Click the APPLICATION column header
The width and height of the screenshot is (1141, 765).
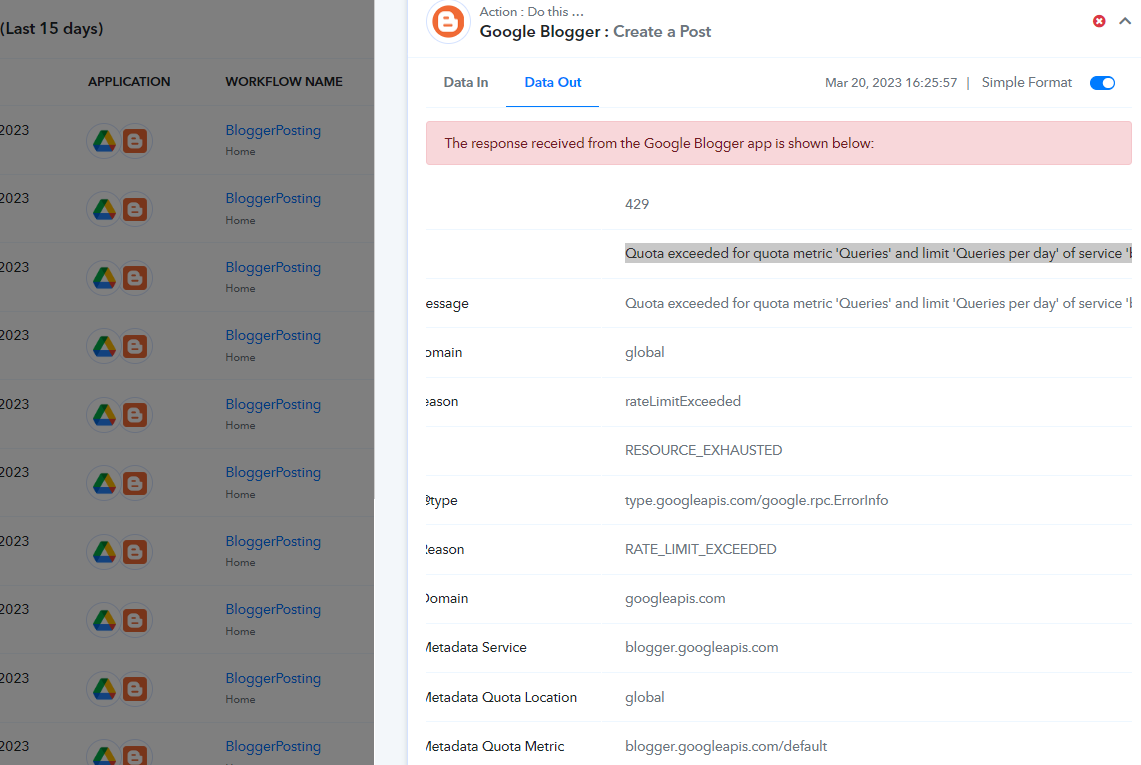(x=129, y=82)
